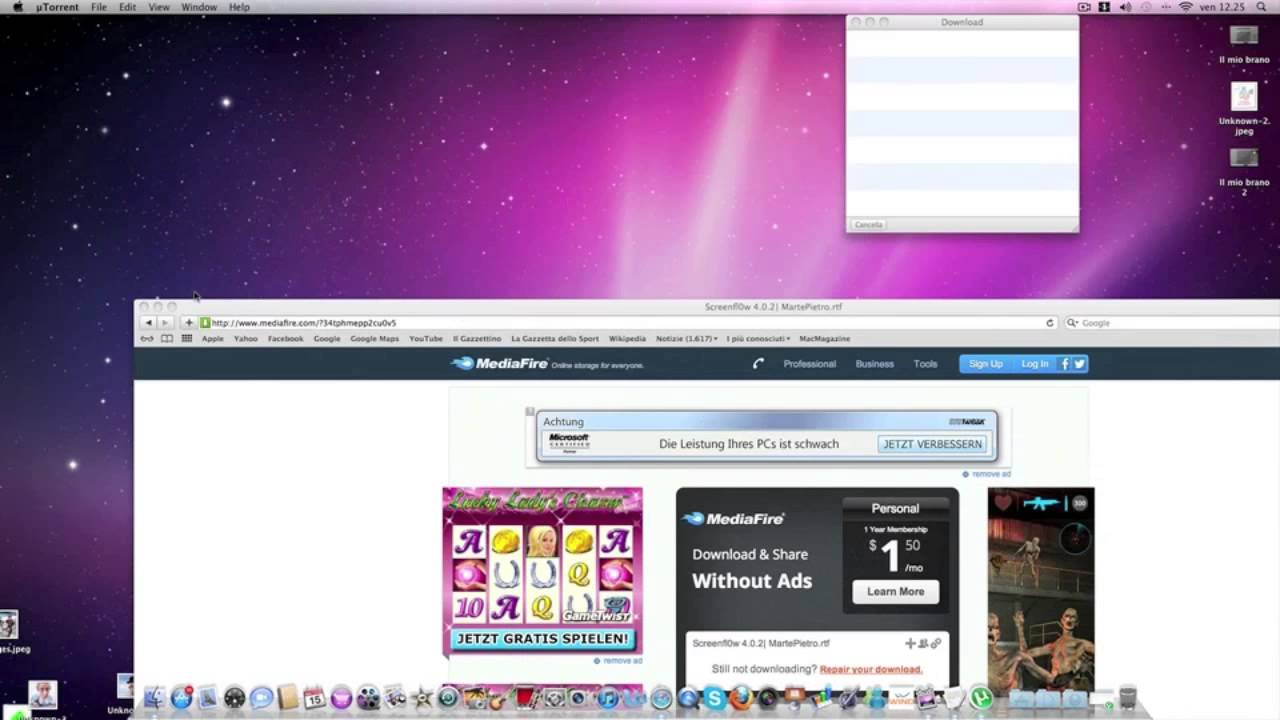Image resolution: width=1280 pixels, height=720 pixels.
Task: Click the Sign Up button
Action: (x=985, y=364)
